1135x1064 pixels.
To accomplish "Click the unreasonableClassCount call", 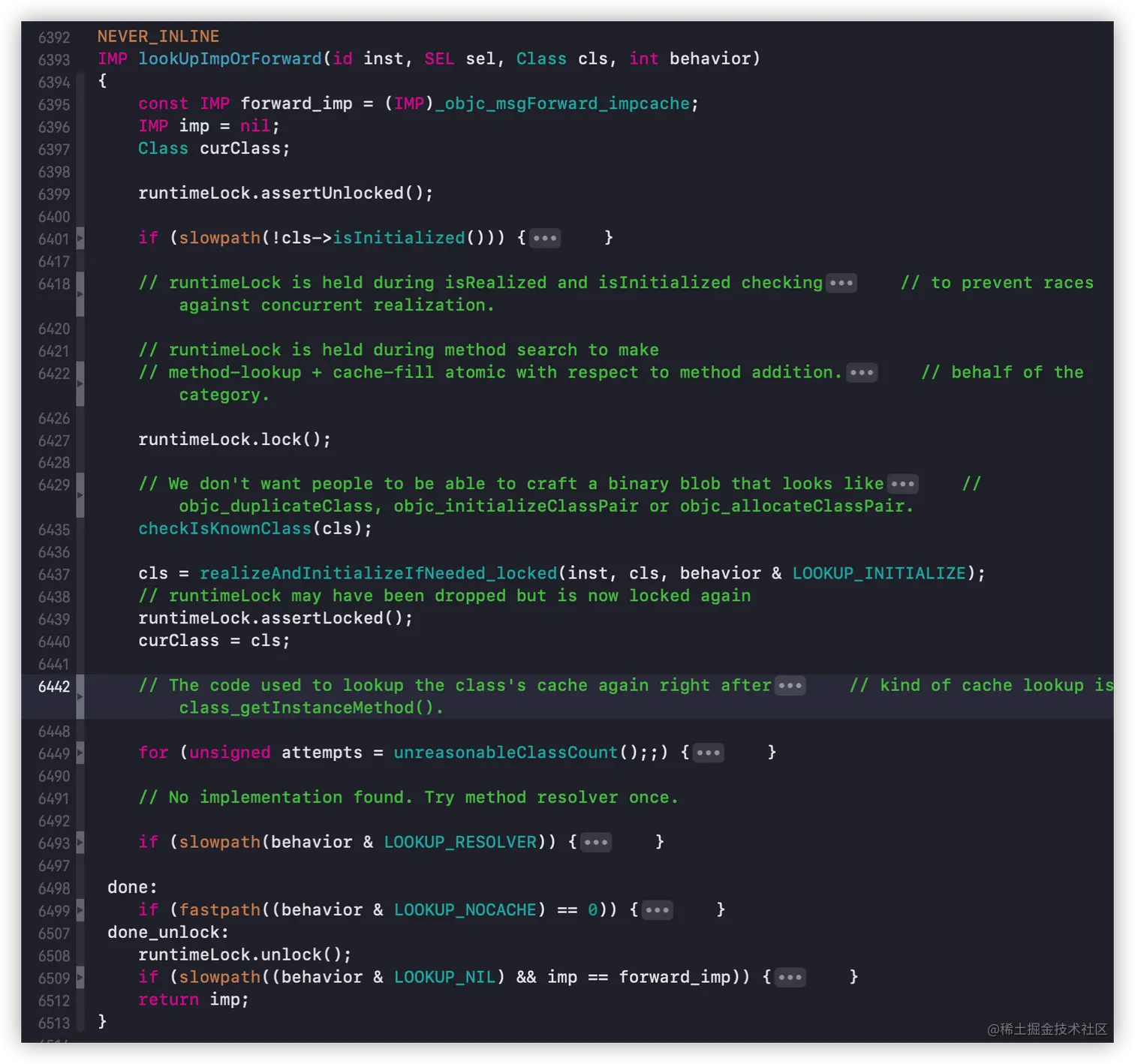I will (x=506, y=753).
